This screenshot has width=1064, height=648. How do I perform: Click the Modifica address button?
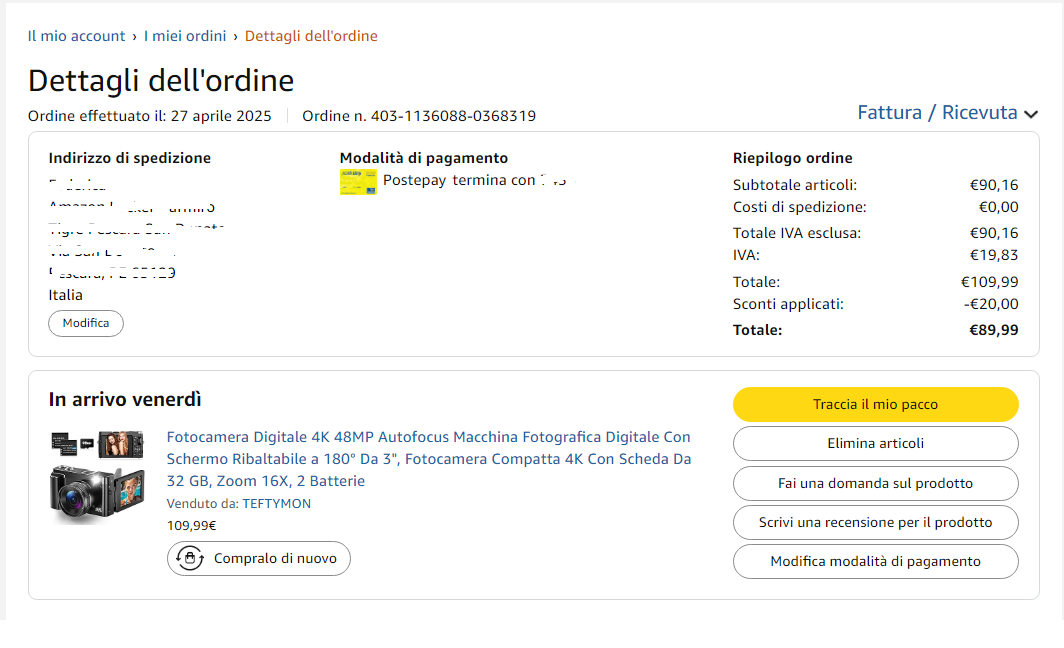86,323
